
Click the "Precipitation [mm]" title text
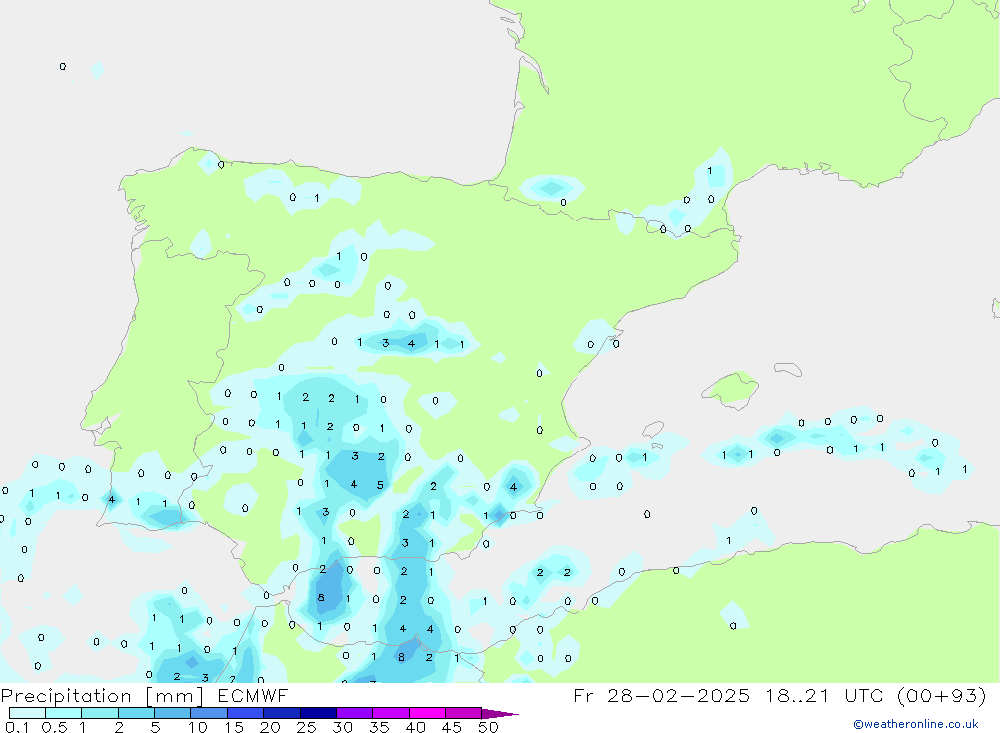(102, 696)
